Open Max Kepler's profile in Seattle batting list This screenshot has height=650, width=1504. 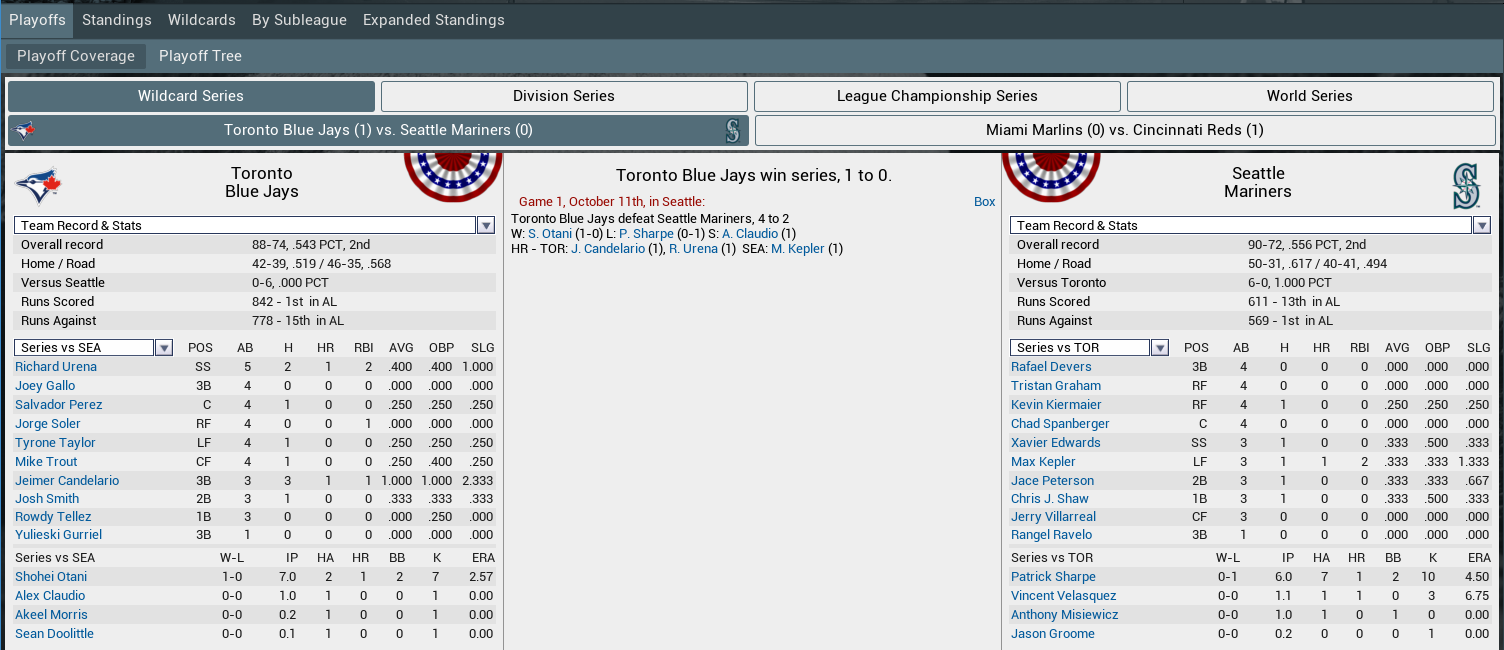(1043, 462)
